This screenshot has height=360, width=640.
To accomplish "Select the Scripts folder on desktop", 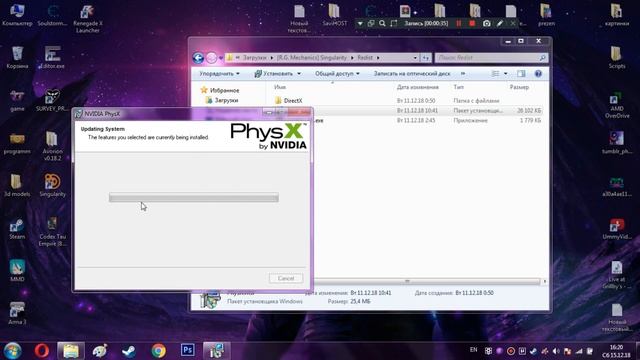I will 616,58.
